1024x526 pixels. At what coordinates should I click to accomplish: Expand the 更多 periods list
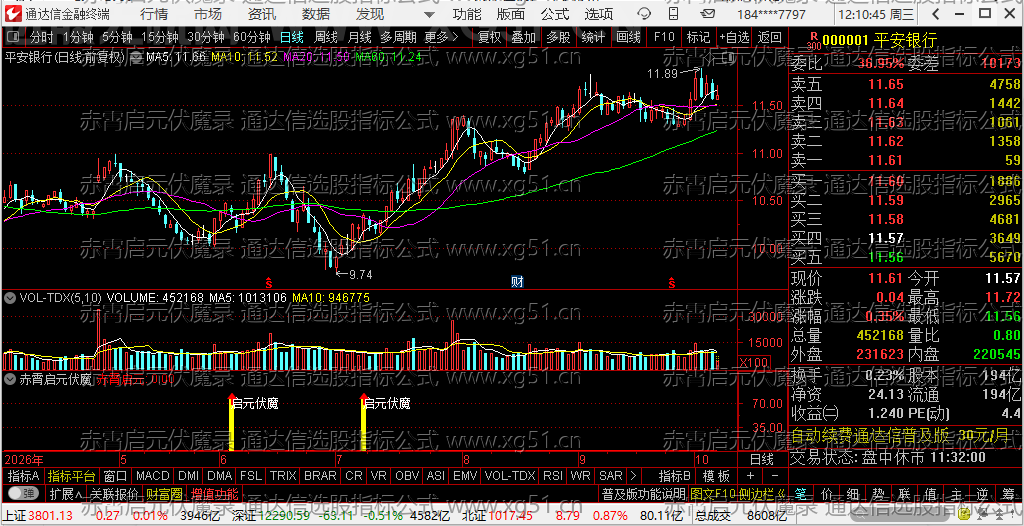point(441,37)
